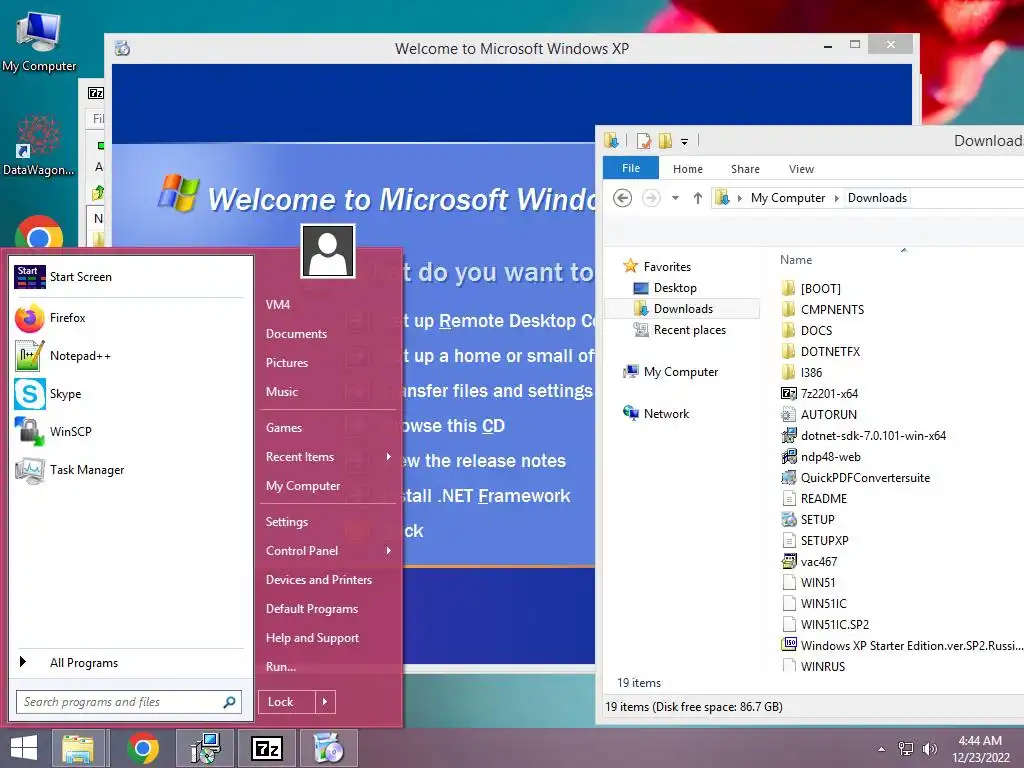Select Desktop under Favorites
The image size is (1024, 768).
point(675,288)
